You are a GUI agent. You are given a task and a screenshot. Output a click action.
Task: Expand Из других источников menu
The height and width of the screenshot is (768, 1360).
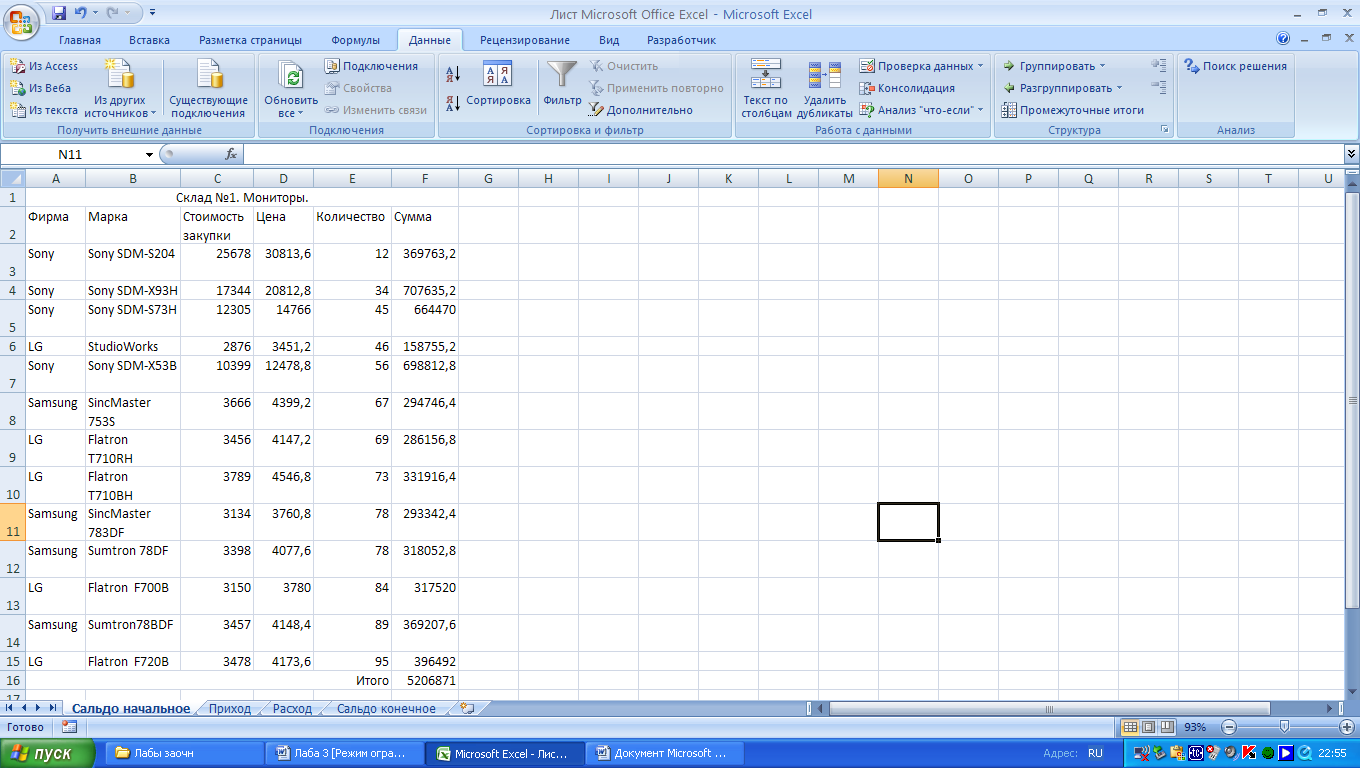120,89
